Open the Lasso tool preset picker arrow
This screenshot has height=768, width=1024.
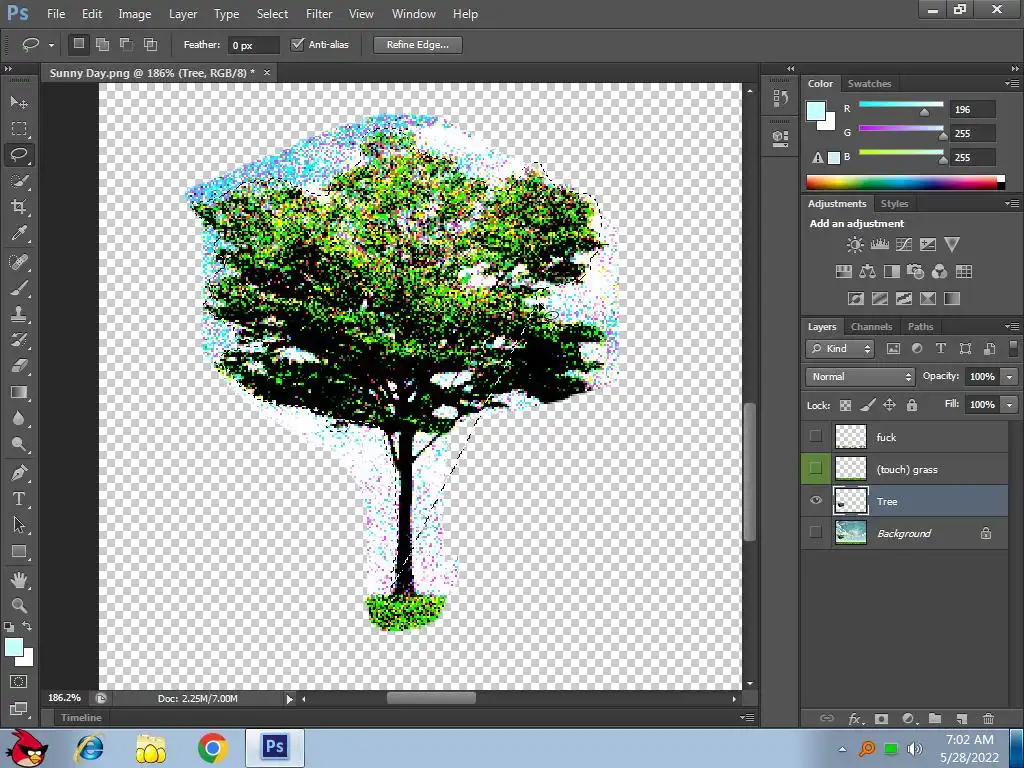[51, 45]
